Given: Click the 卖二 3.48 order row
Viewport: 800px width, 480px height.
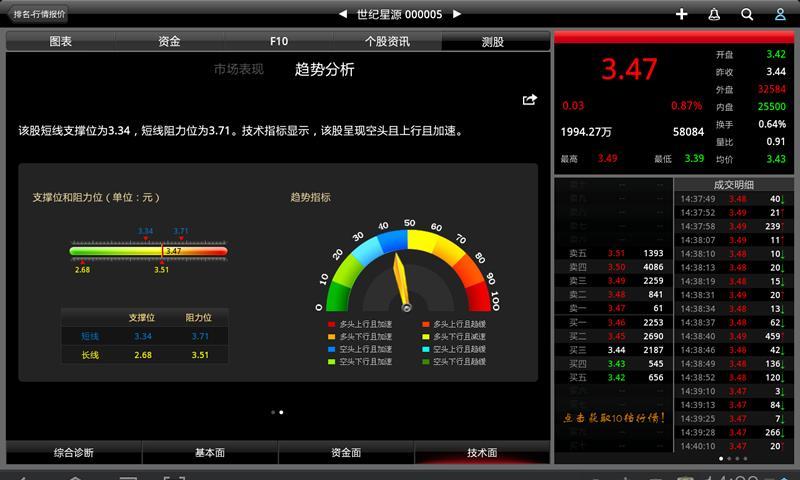Looking at the screenshot, I should (616, 294).
